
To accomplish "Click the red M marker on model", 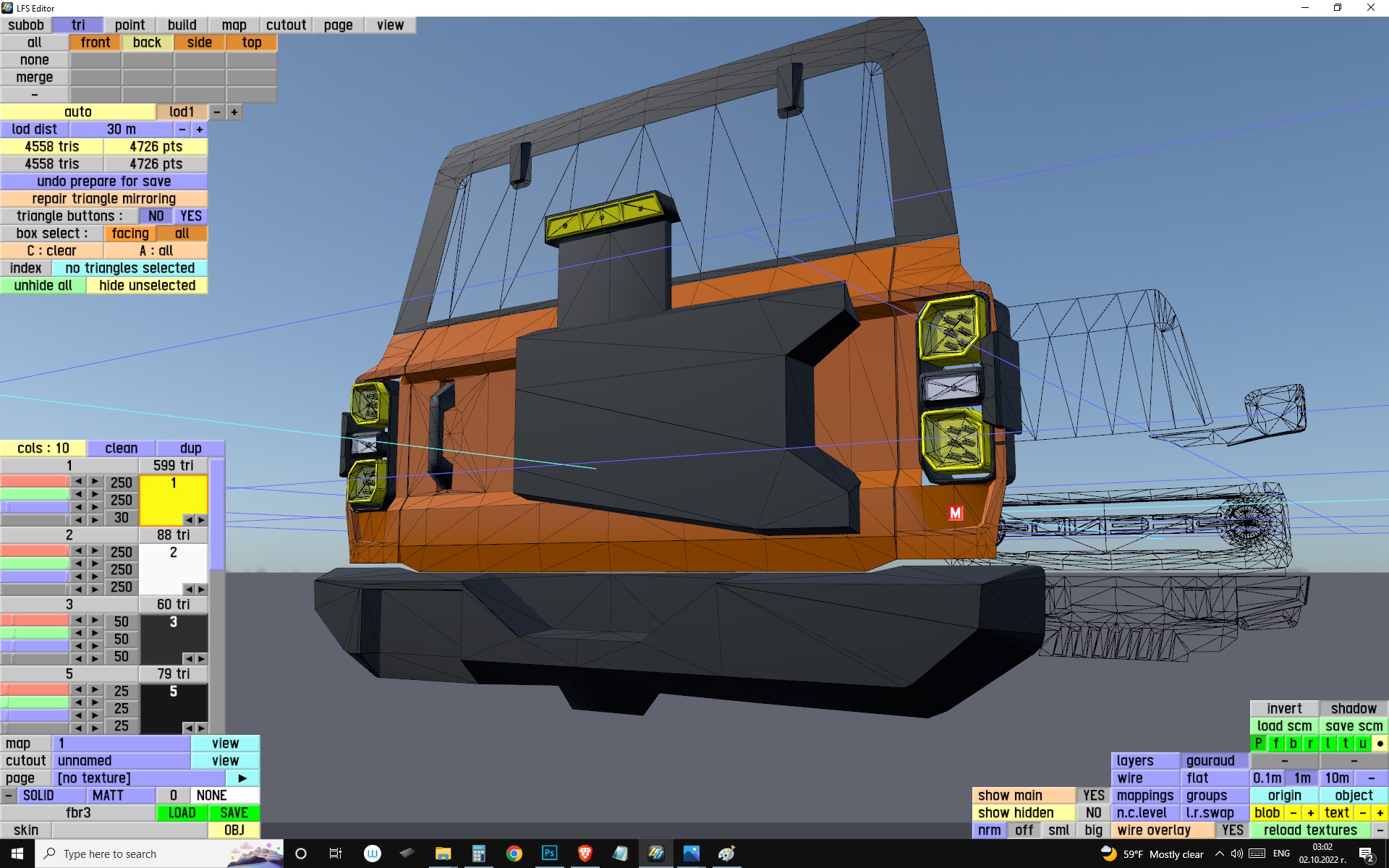I will pyautogui.click(x=956, y=513).
